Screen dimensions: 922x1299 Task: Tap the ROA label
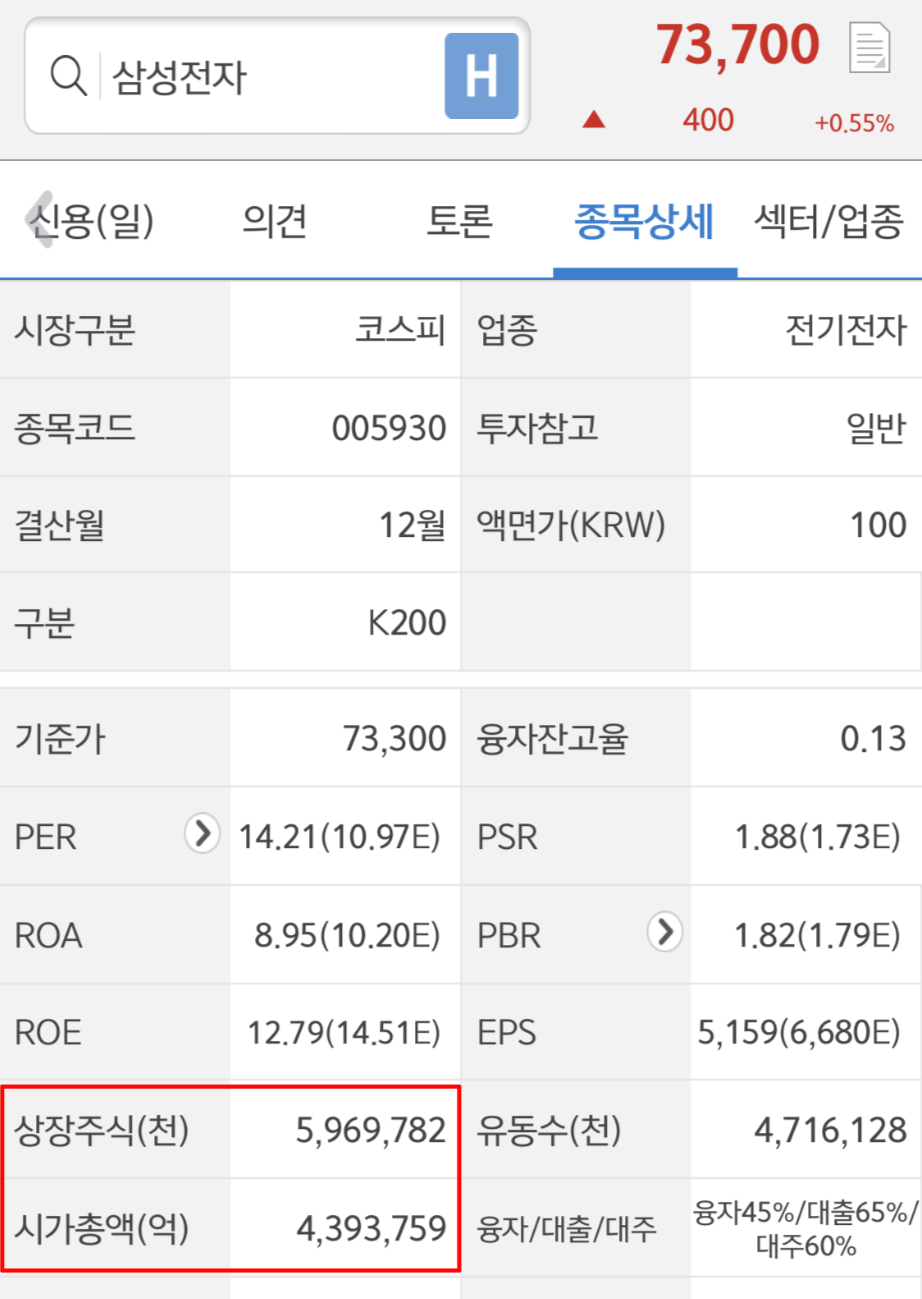tap(48, 934)
